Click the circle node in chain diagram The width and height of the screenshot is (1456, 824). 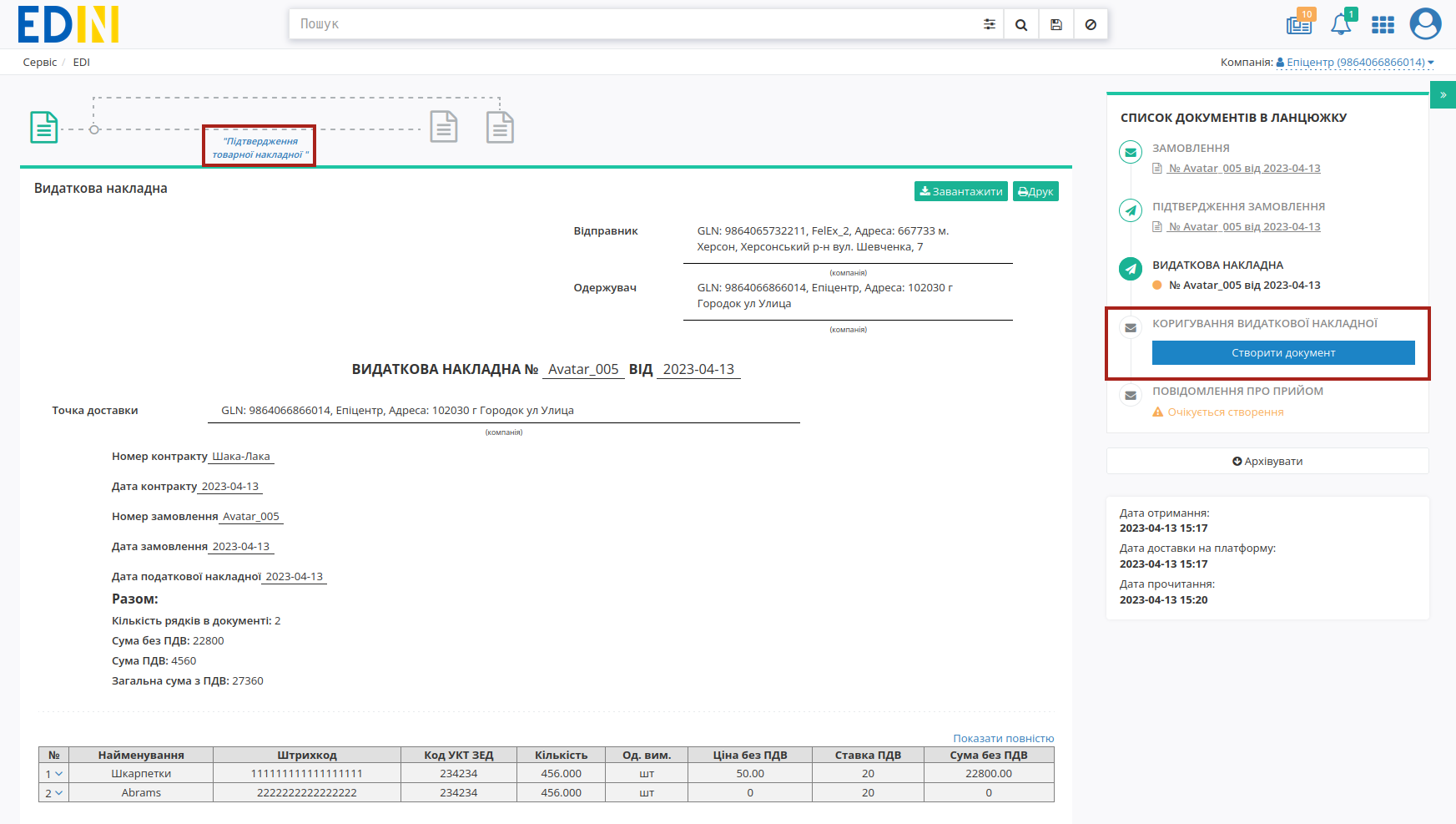[94, 129]
